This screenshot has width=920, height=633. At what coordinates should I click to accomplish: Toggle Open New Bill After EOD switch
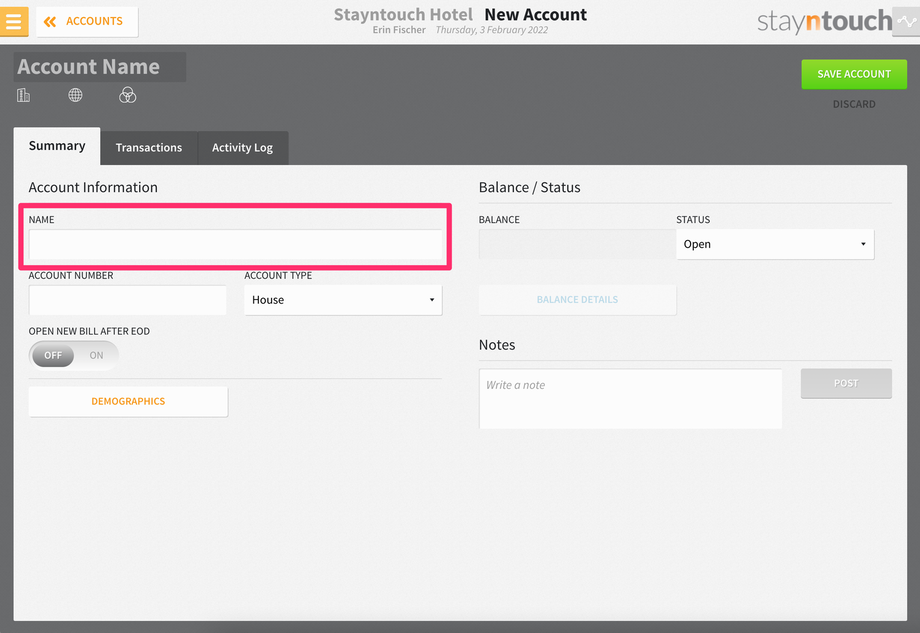coord(74,356)
